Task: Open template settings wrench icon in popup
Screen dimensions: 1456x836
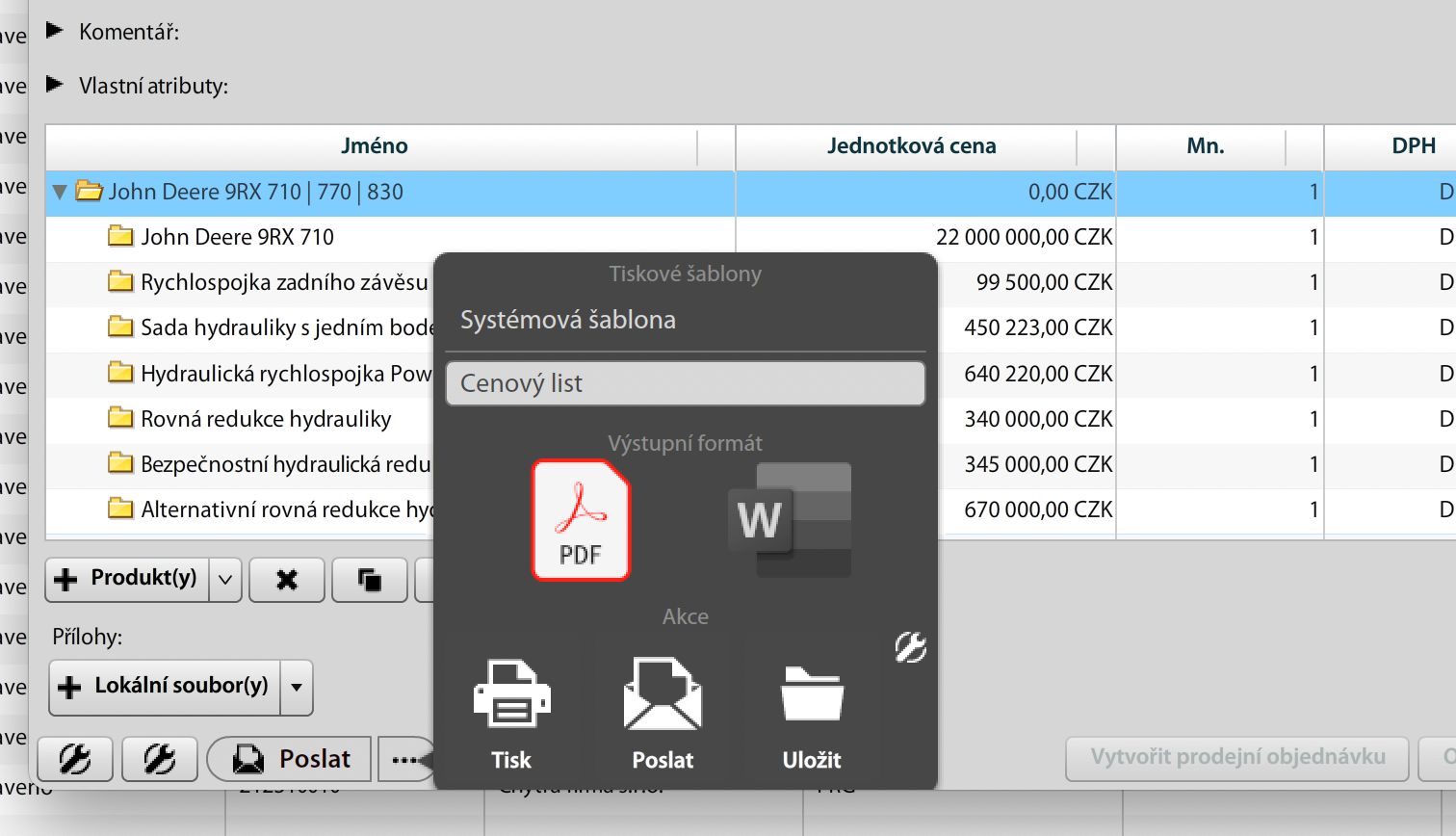Action: pos(910,647)
